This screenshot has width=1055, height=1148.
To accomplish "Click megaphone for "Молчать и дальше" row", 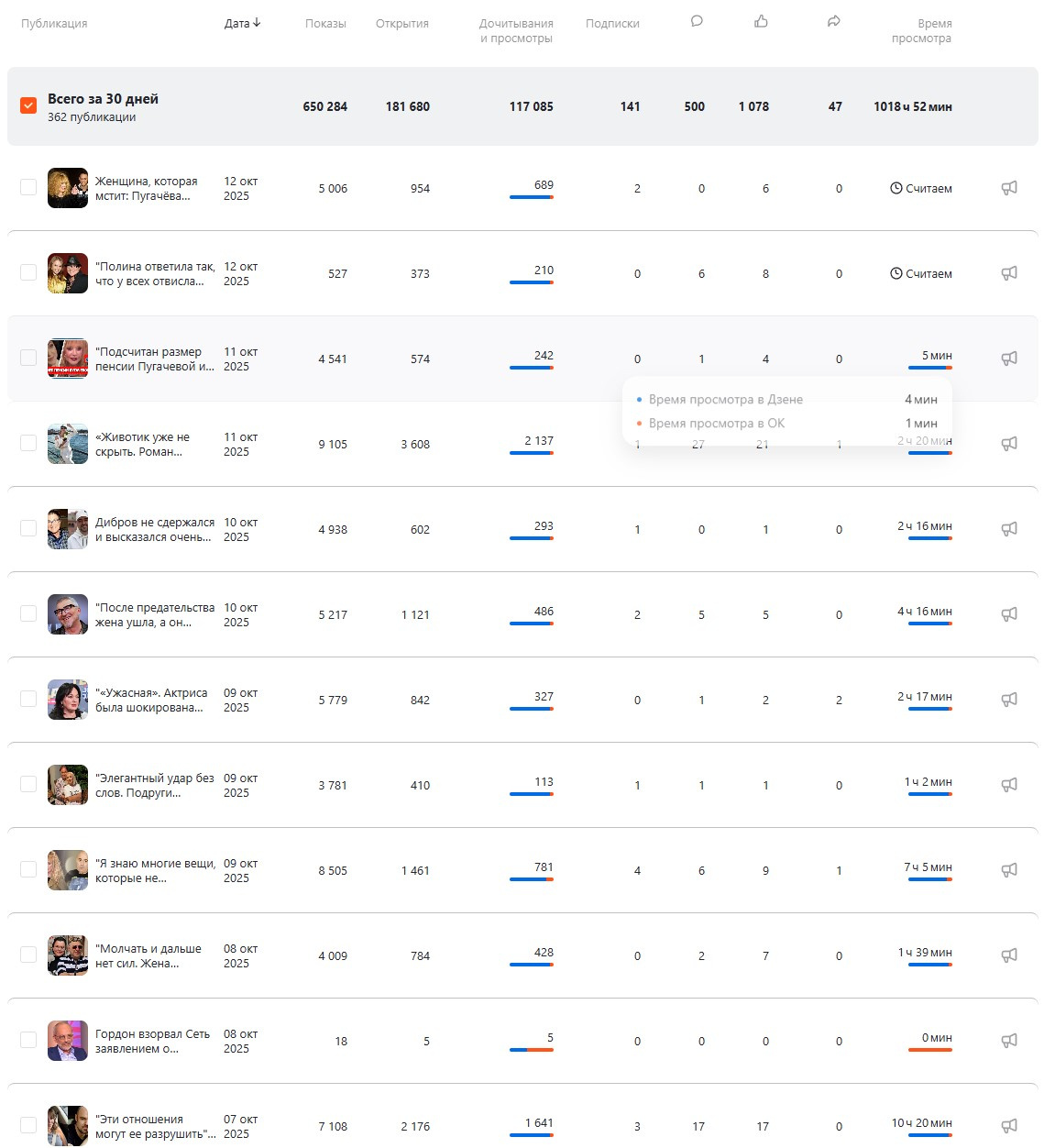I will click(1009, 955).
